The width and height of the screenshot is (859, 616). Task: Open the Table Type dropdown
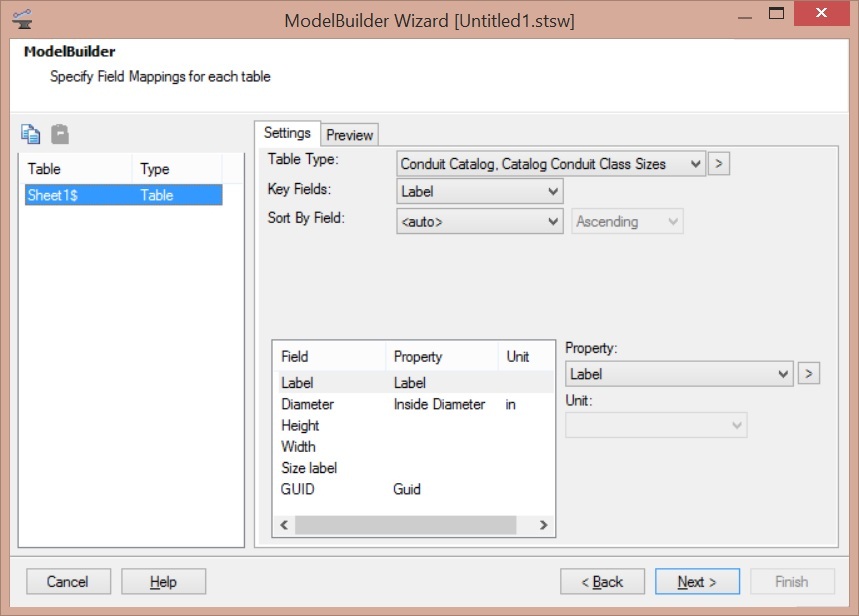[551, 164]
